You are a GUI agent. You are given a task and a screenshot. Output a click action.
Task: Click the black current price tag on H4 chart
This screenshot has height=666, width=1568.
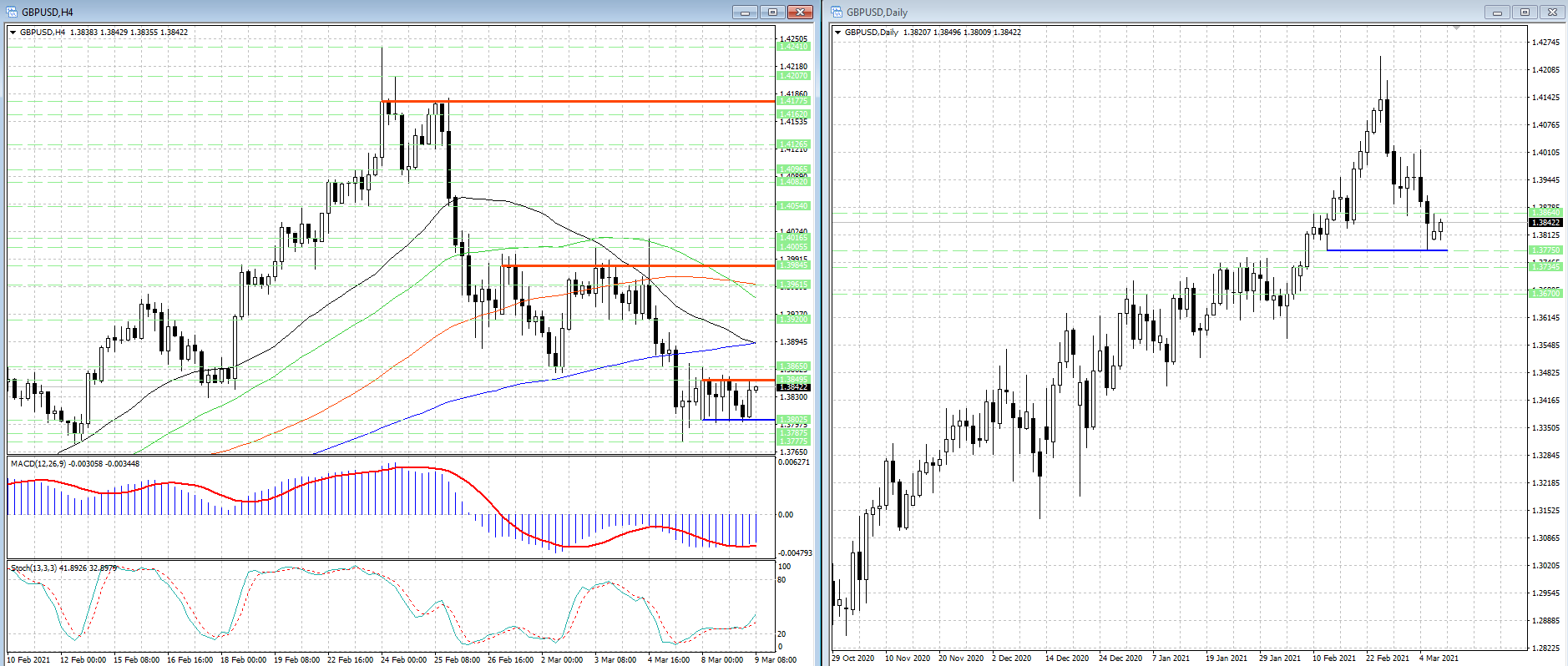click(x=792, y=387)
